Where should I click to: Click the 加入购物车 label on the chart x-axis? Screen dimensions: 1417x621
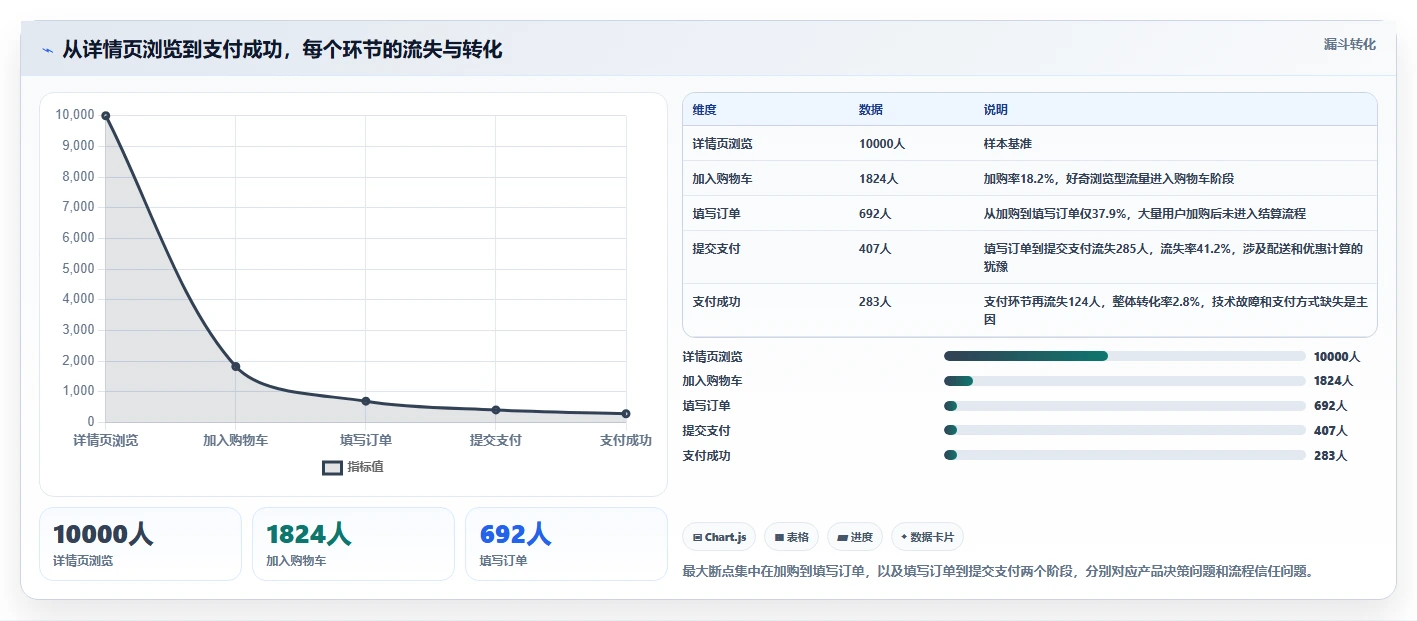pyautogui.click(x=236, y=441)
